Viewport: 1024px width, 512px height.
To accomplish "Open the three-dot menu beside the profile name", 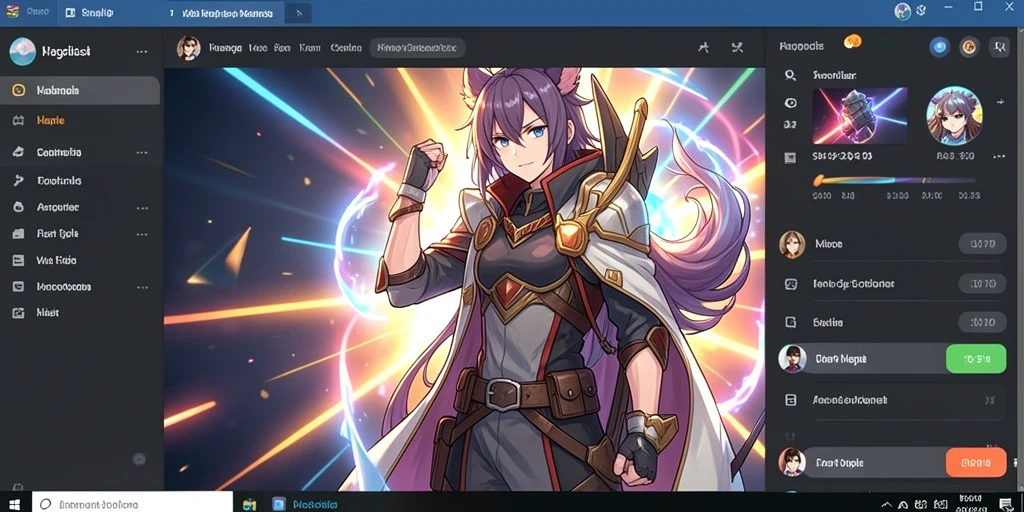I will tap(142, 52).
